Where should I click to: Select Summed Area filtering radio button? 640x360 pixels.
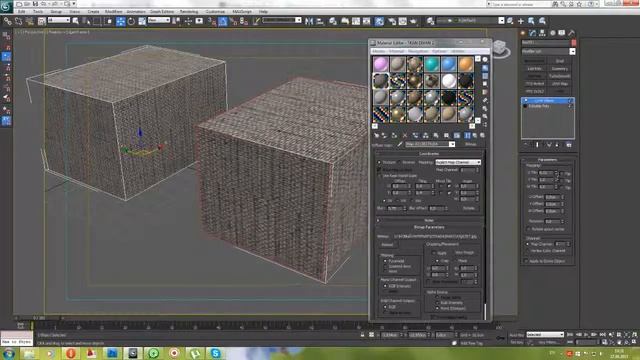(385, 267)
